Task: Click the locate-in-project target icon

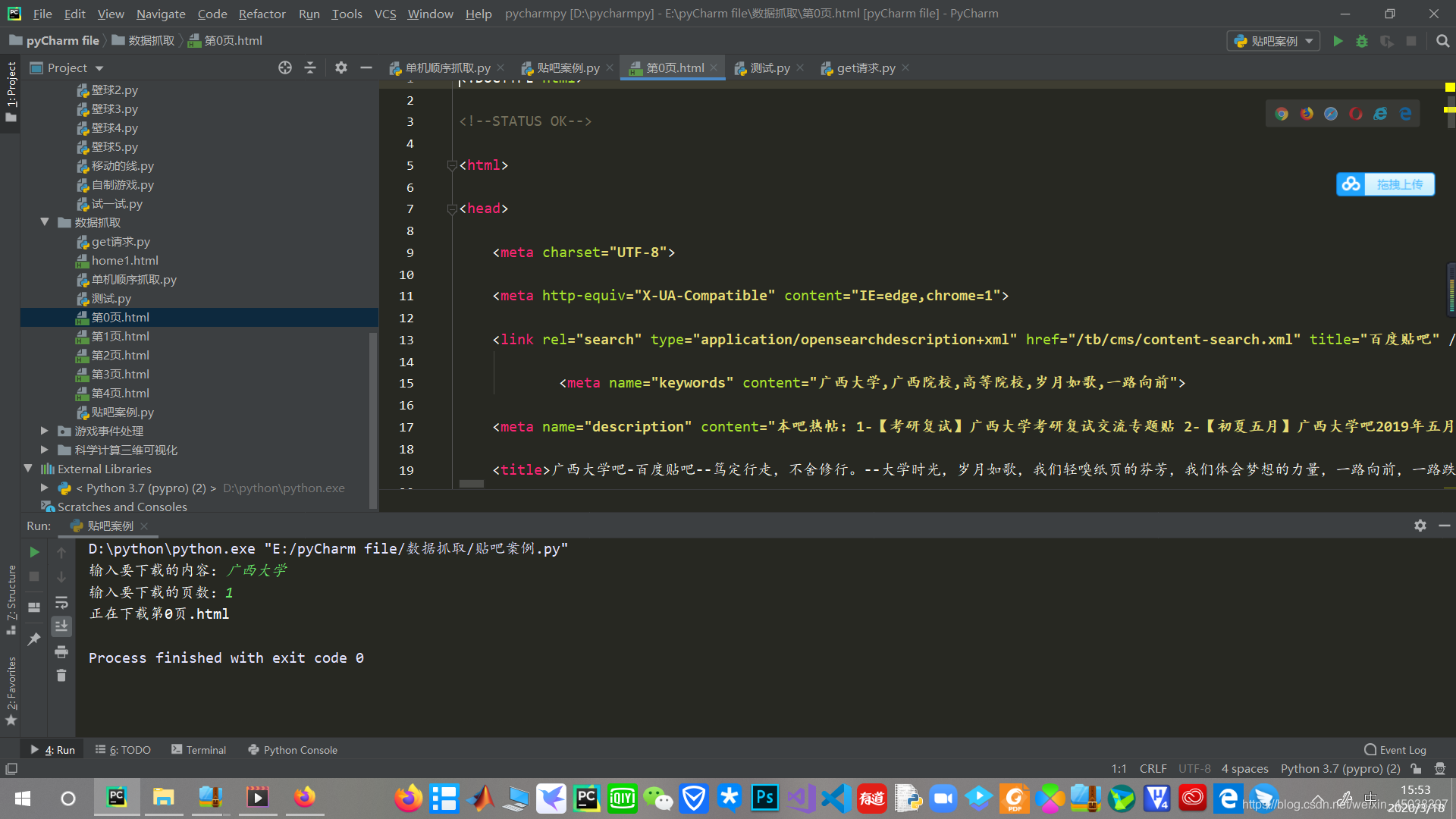Action: (285, 67)
